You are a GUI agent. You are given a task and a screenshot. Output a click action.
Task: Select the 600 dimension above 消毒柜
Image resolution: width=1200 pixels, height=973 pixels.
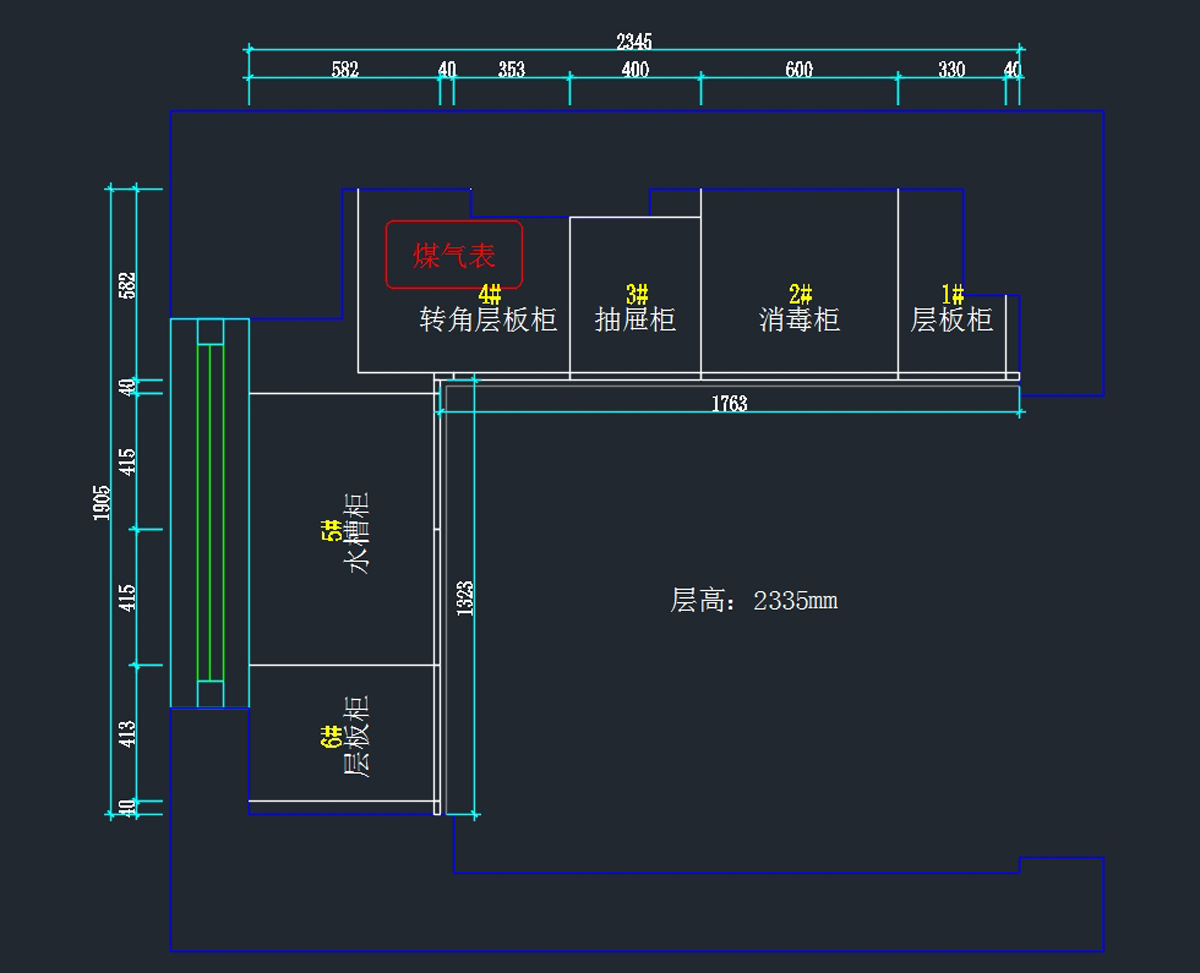799,70
